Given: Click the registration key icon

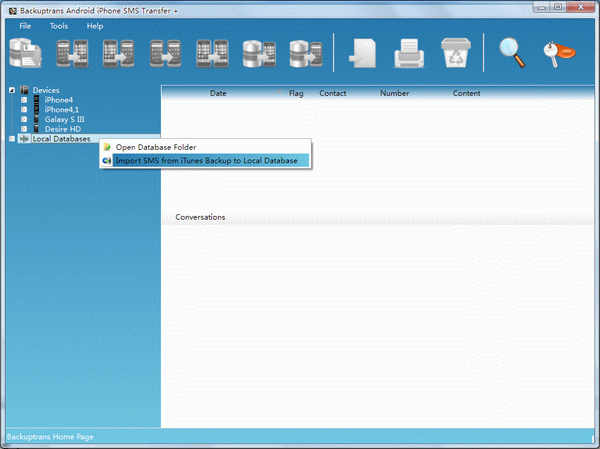Looking at the screenshot, I should coord(559,54).
